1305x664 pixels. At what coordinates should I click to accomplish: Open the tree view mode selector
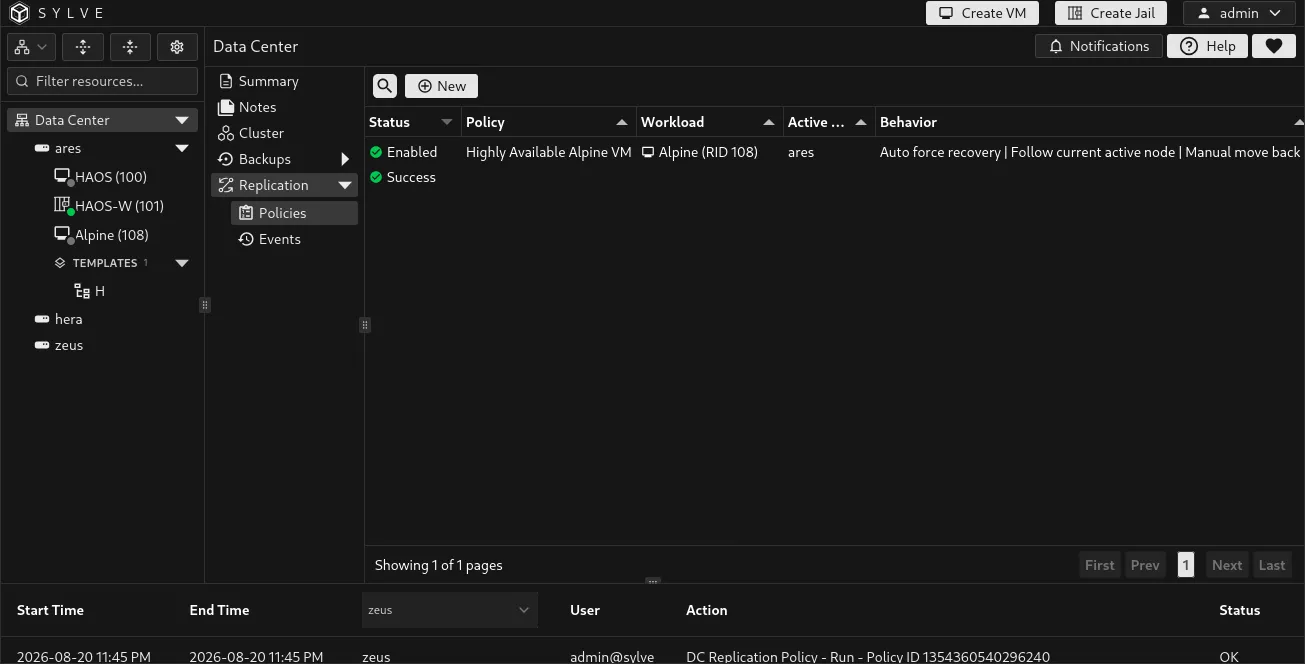click(30, 47)
